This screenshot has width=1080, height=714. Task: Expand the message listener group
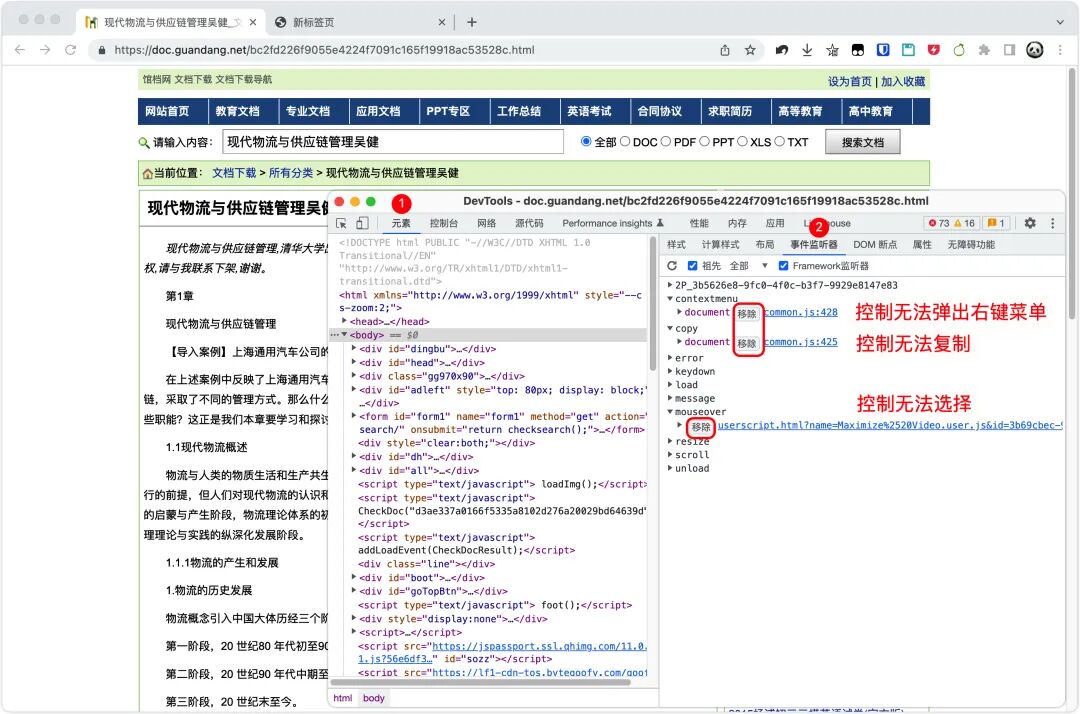tap(669, 398)
